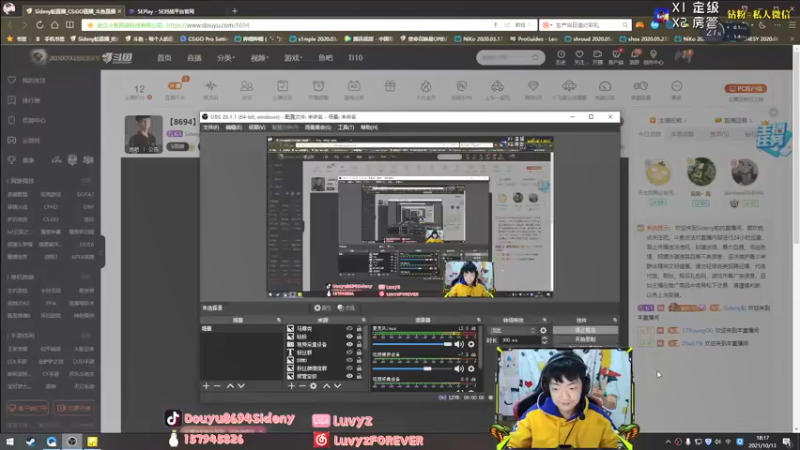Open first mixer channel's settings gear

(x=471, y=344)
